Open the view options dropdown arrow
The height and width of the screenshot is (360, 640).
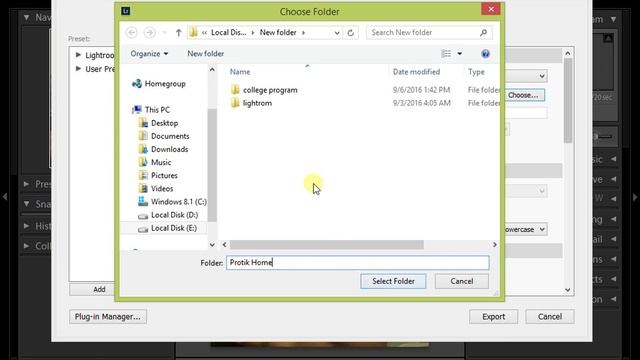pos(460,53)
